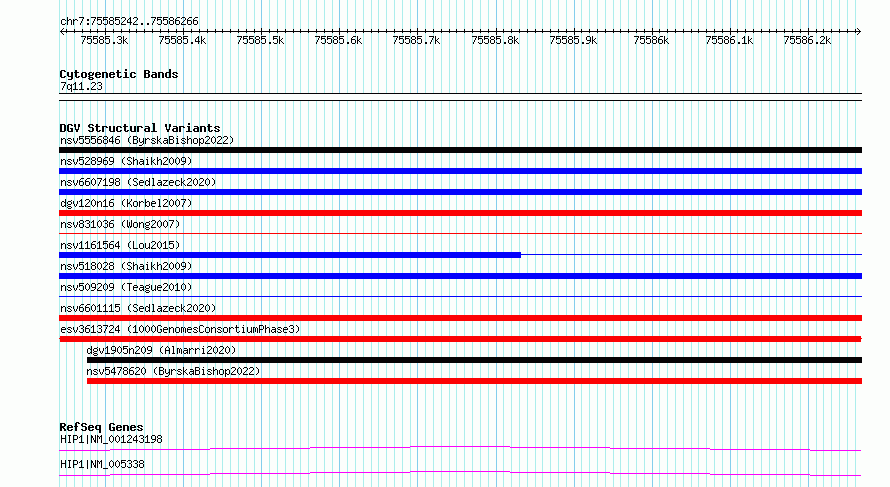Click the black nsv5556846 variant bar
The width and height of the screenshot is (890, 487).
click(x=460, y=150)
